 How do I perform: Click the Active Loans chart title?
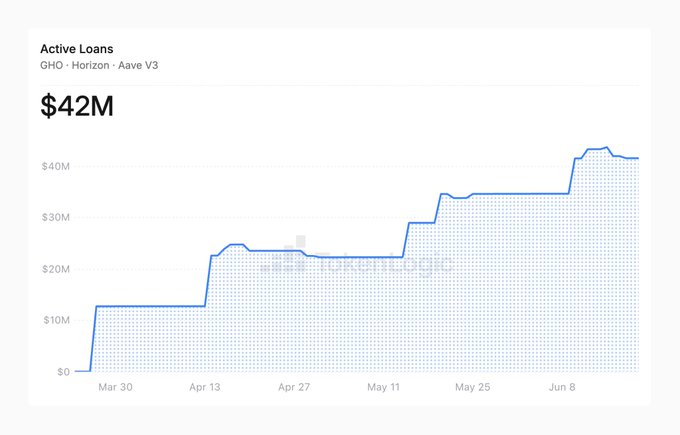pyautogui.click(x=77, y=49)
